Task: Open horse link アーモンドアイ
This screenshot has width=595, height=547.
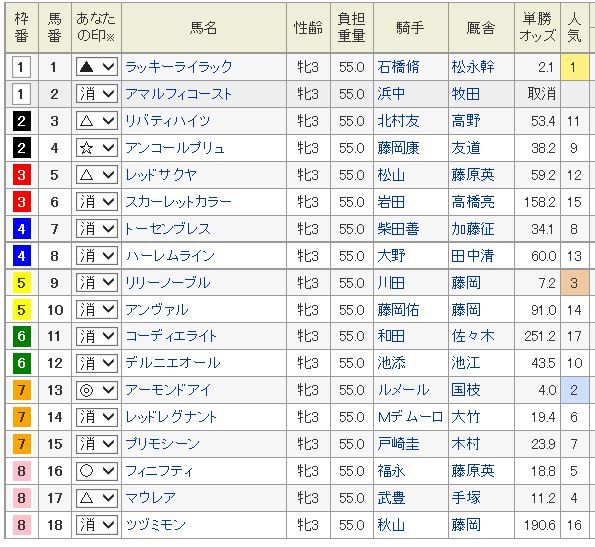Action: point(167,390)
